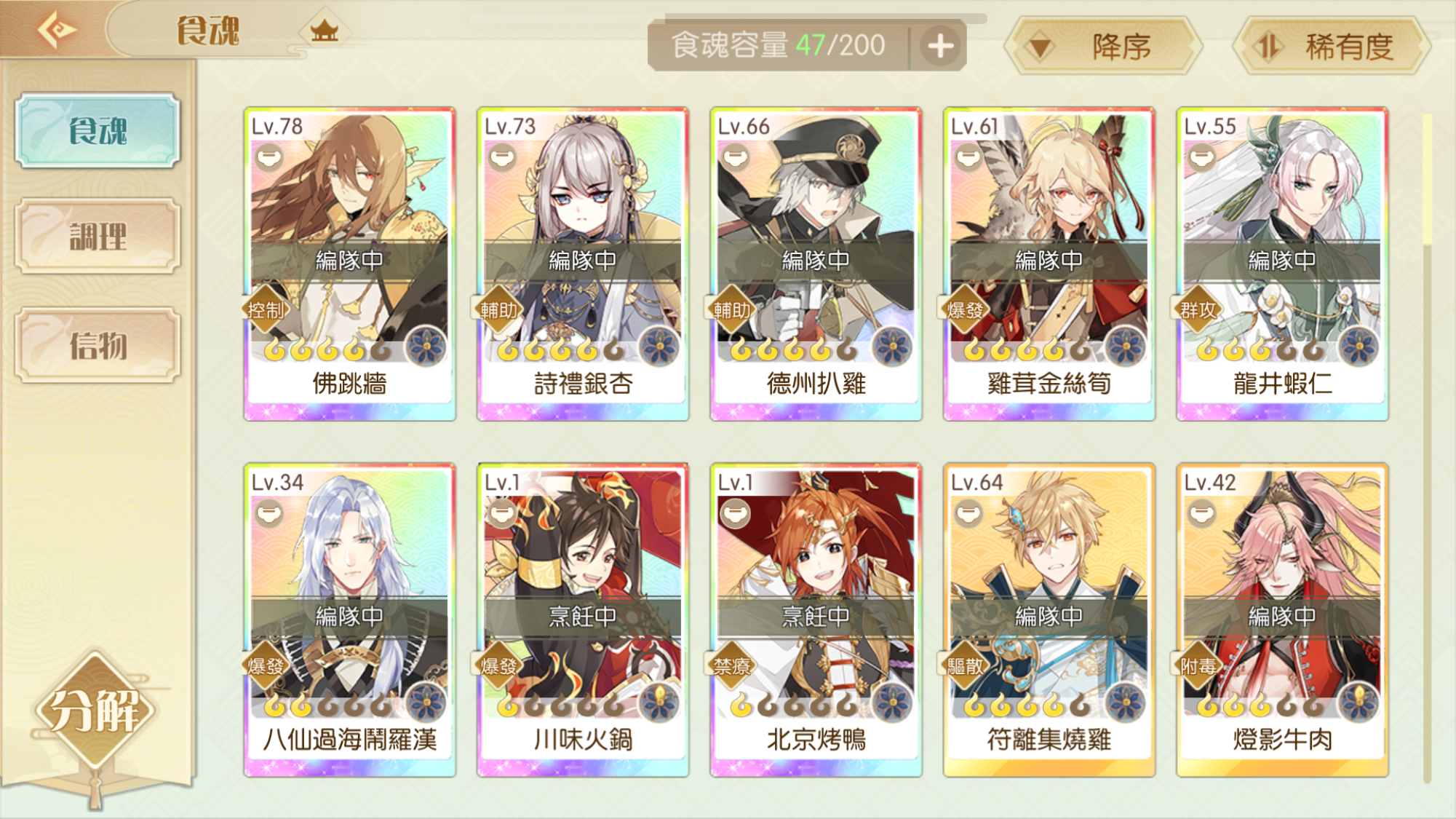
Task: Open the home pagoda icon
Action: point(325,31)
